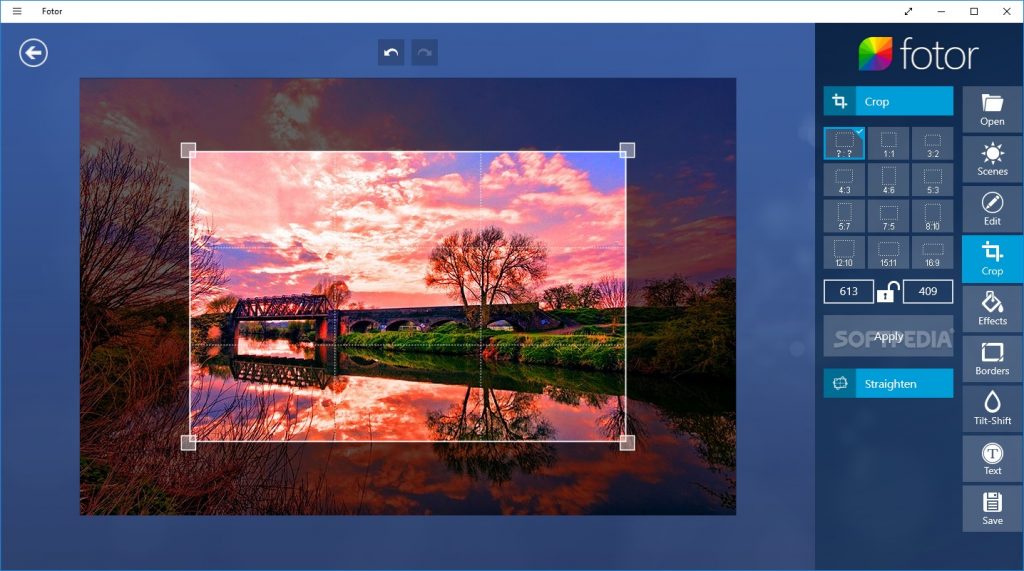Select the 15:11 crop ratio

point(888,253)
